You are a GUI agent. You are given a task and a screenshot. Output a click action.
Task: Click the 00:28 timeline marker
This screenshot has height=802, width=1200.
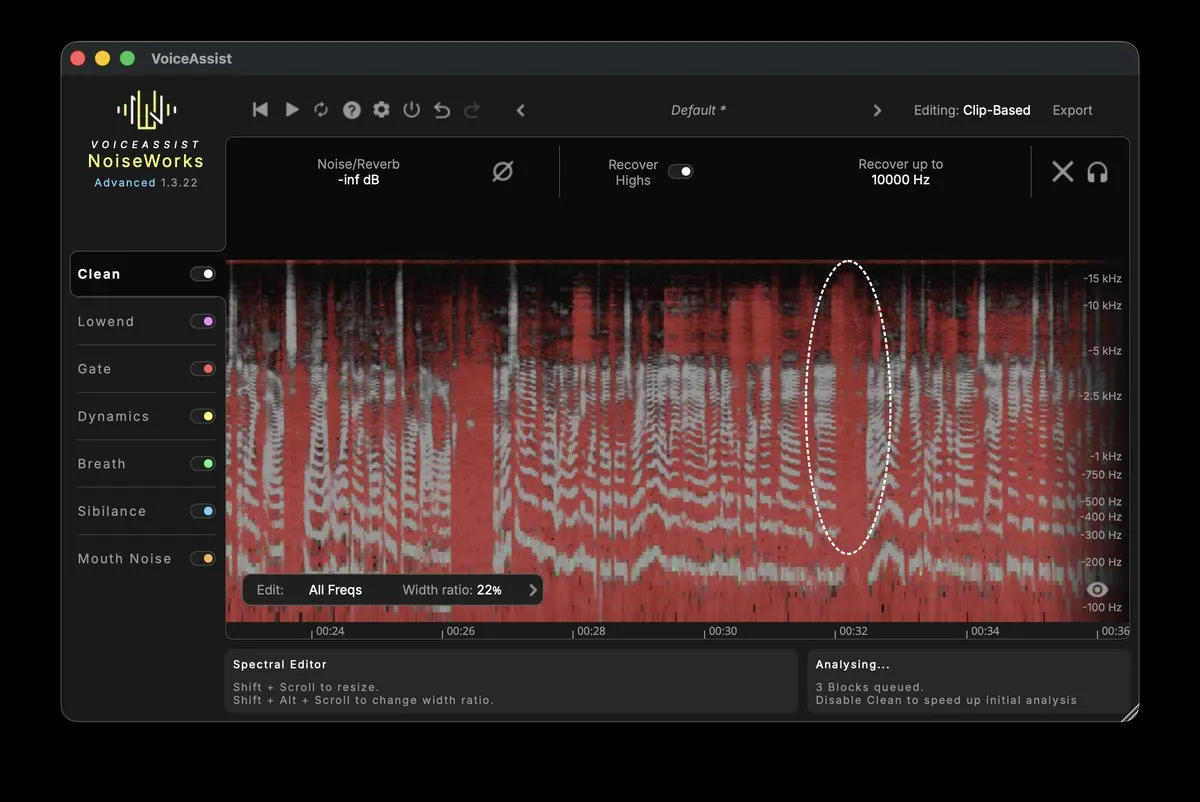point(591,631)
